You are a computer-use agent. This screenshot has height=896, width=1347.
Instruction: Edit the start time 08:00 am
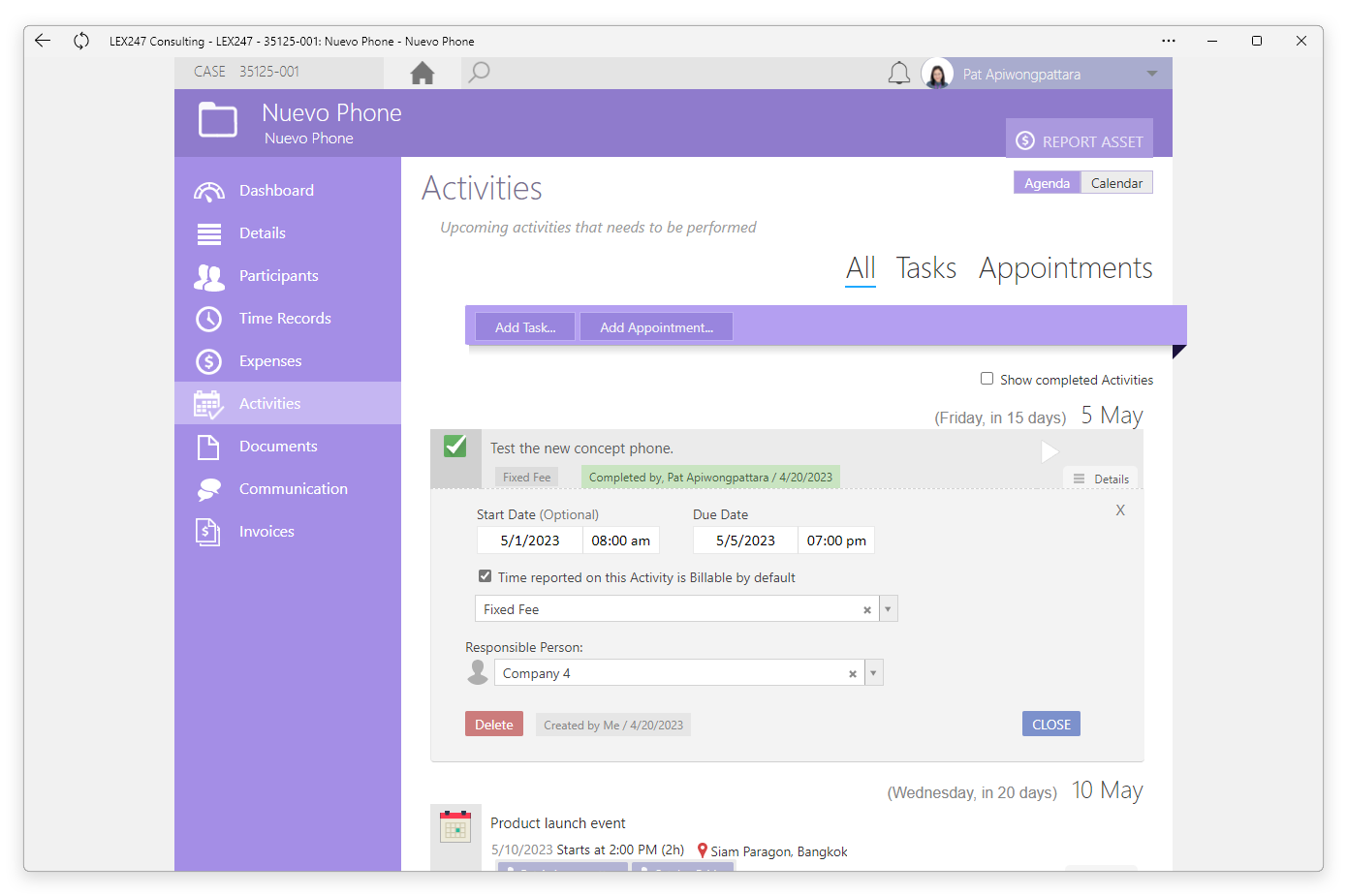[x=621, y=541]
